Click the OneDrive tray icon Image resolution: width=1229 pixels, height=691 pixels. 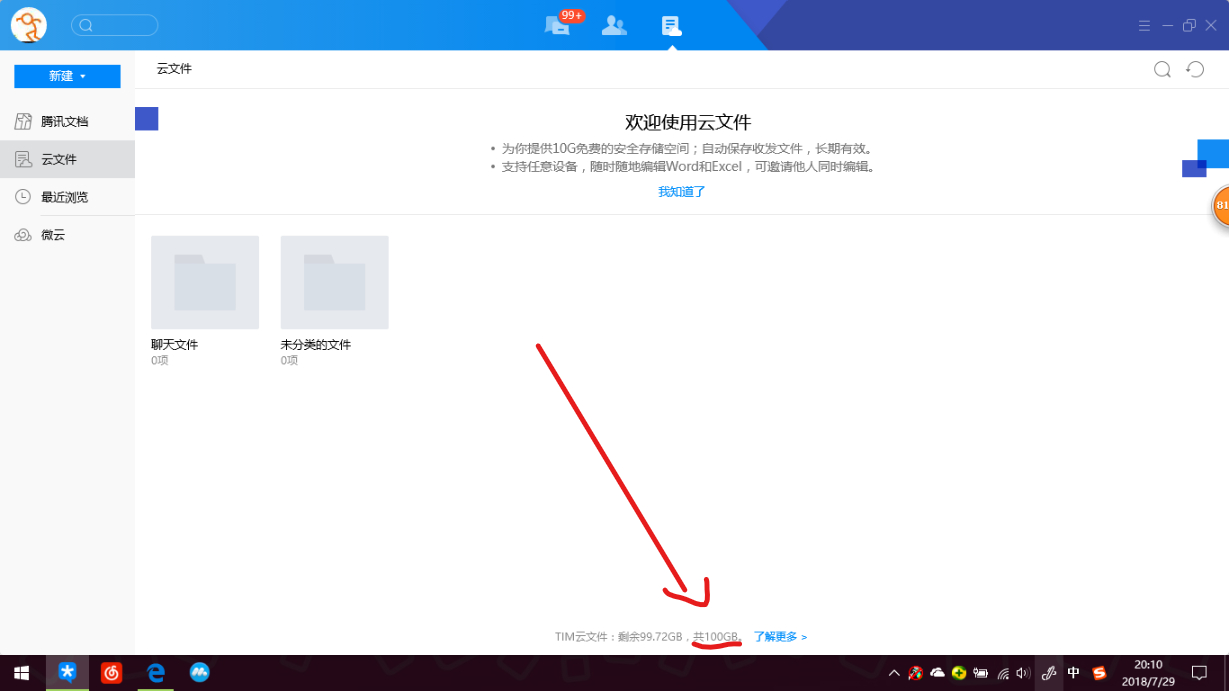(x=938, y=673)
